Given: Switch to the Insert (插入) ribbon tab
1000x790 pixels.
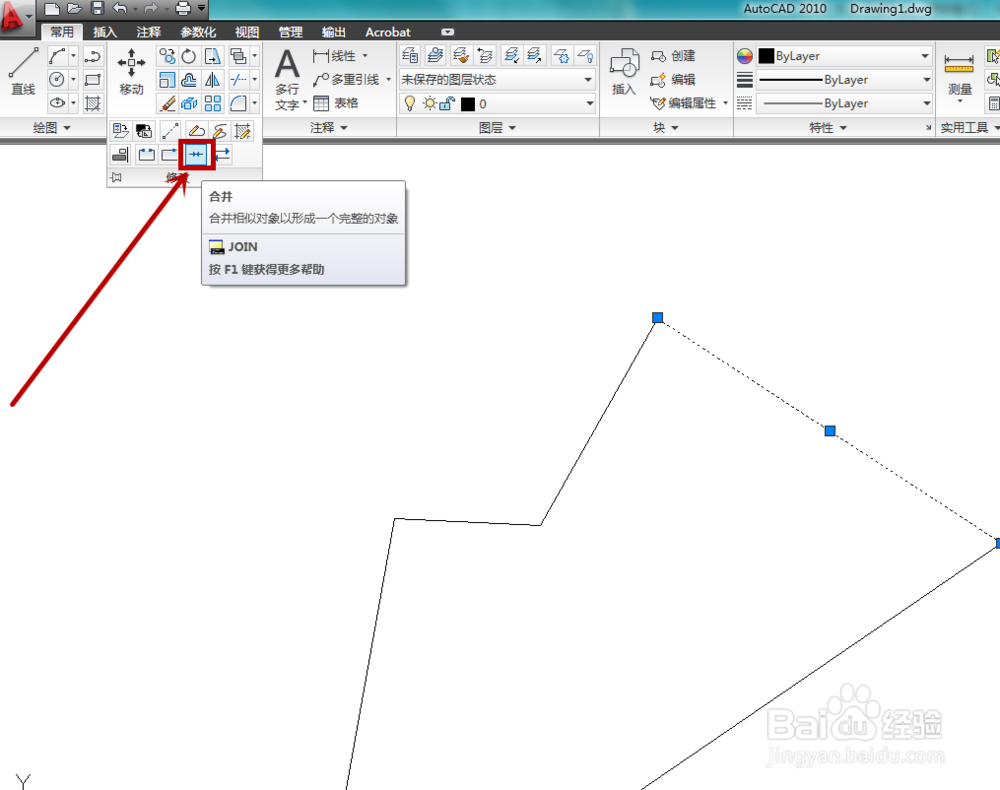Looking at the screenshot, I should 105,32.
